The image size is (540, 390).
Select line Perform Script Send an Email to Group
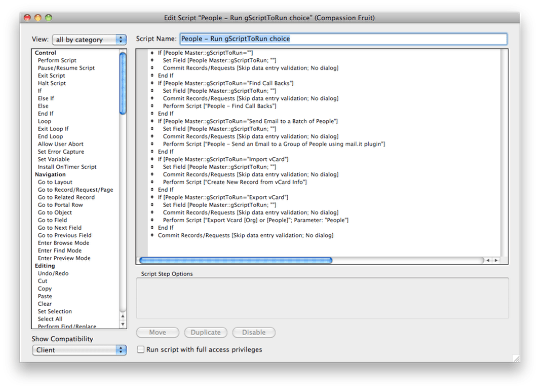pos(274,144)
